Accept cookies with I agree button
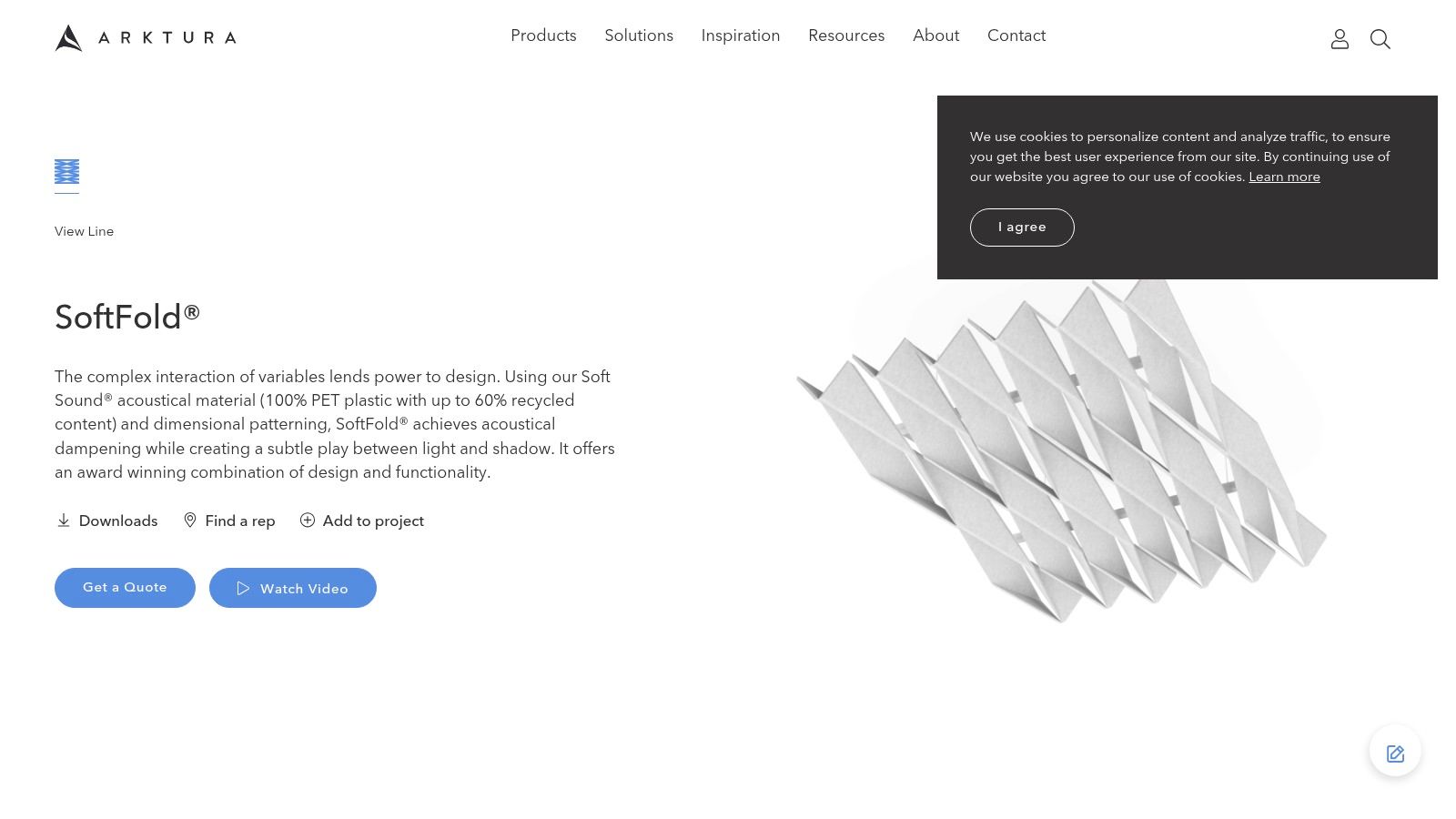Viewport: 1456px width, 819px height. click(x=1022, y=227)
